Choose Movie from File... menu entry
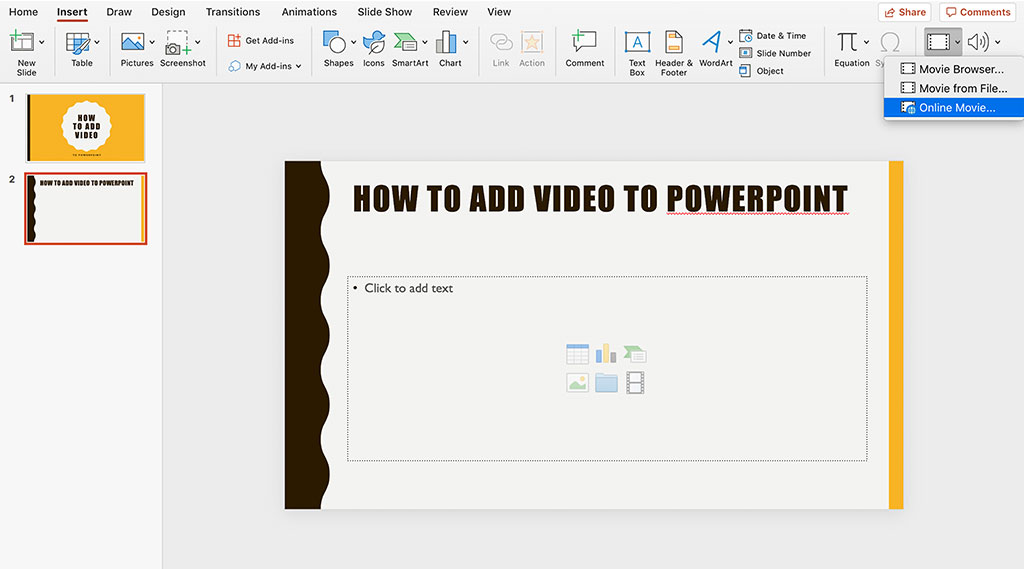The image size is (1024, 569). (953, 88)
